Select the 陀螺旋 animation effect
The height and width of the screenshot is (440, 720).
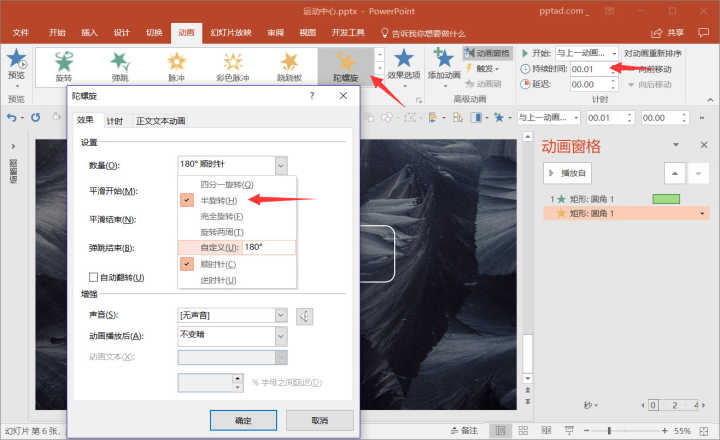coord(345,67)
